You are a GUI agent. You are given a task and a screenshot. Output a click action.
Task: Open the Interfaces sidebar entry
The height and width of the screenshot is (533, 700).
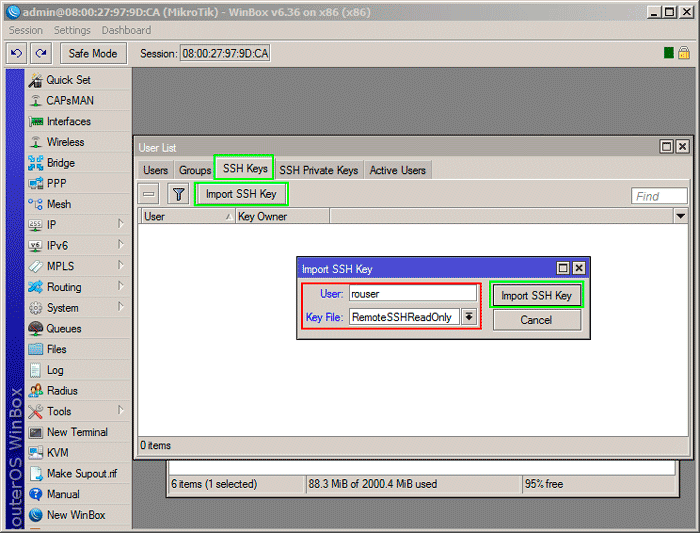click(68, 121)
